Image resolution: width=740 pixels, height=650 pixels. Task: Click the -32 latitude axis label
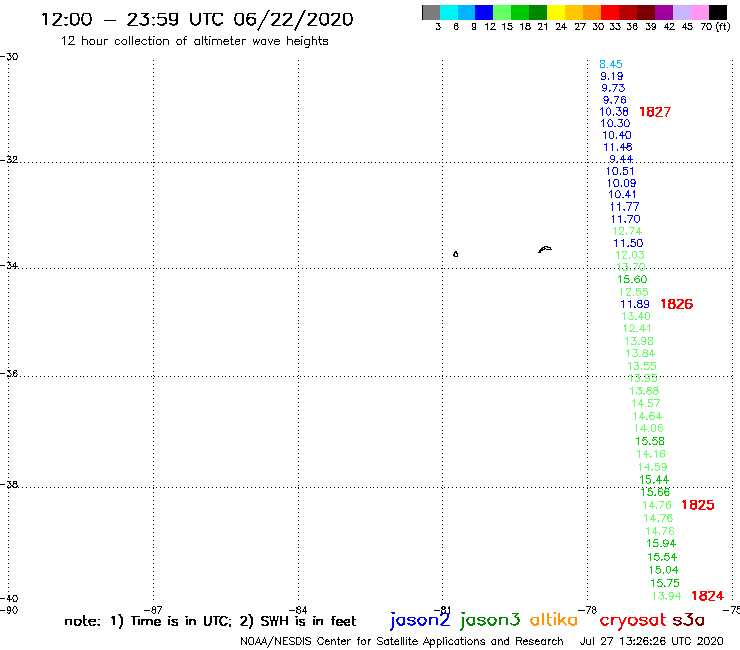coord(9,159)
